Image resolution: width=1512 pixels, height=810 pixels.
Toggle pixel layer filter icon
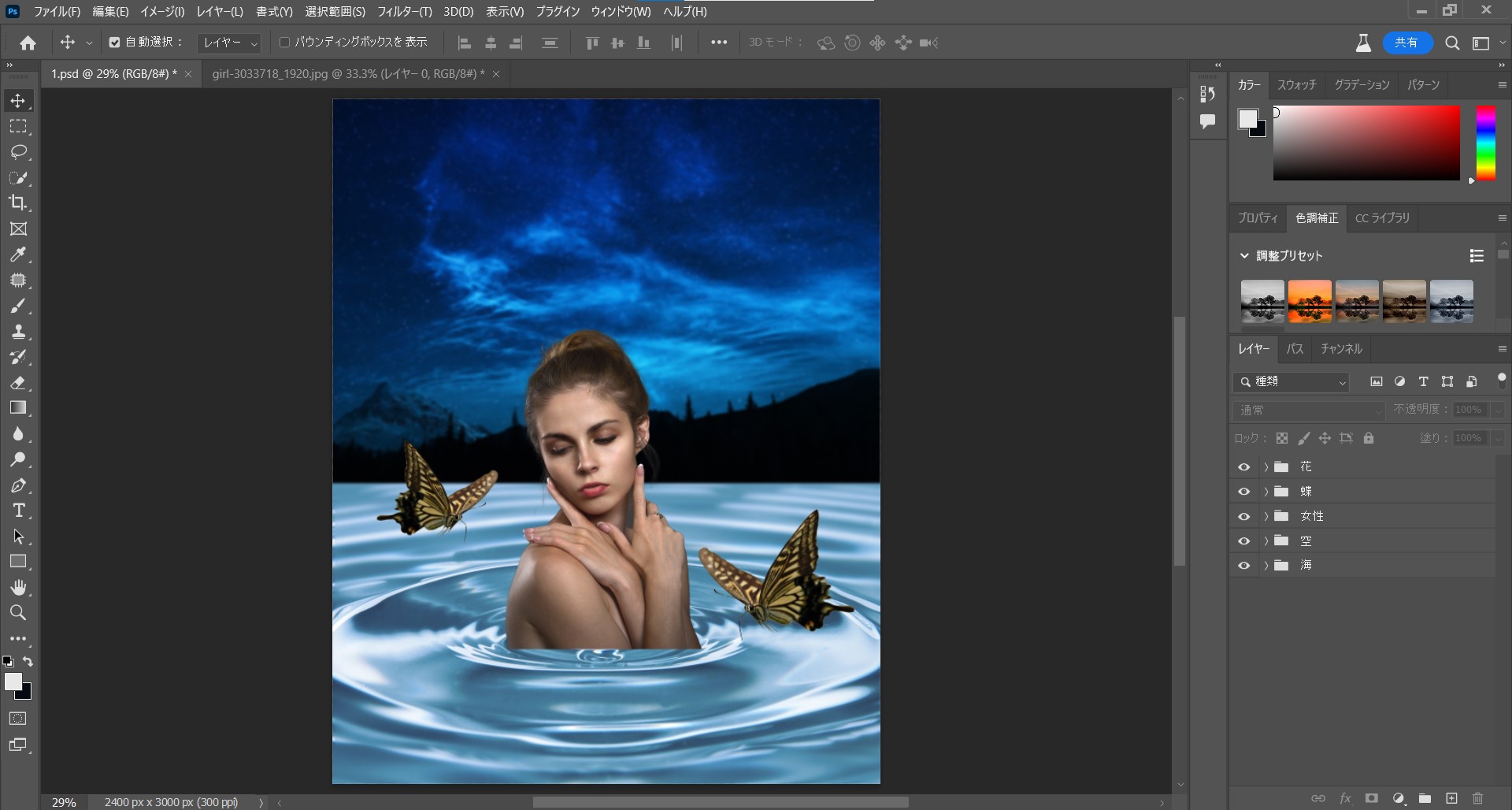[x=1376, y=381]
